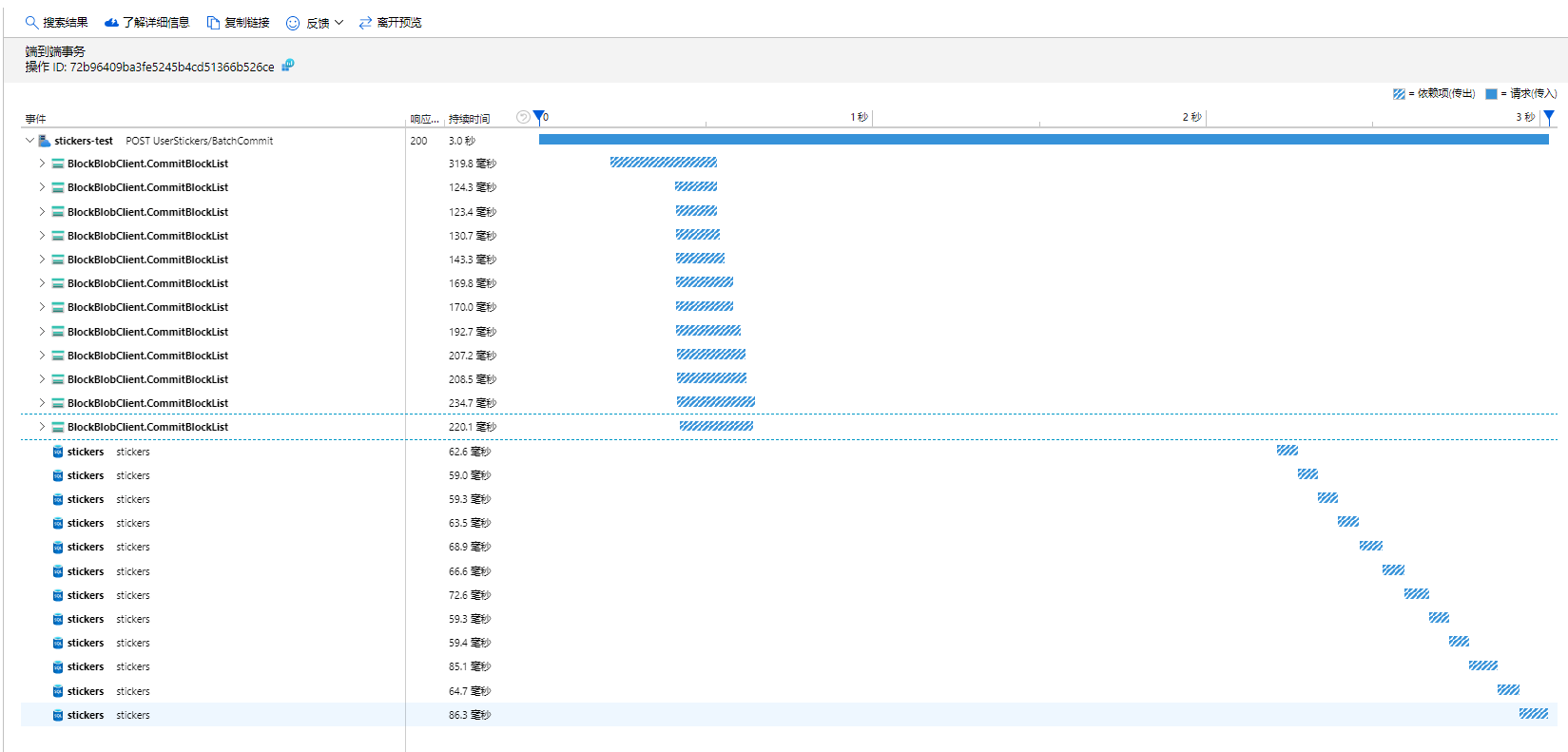Select the stickers row lasting 64.7 毫秒
This screenshot has height=752, width=1568.
point(789,691)
